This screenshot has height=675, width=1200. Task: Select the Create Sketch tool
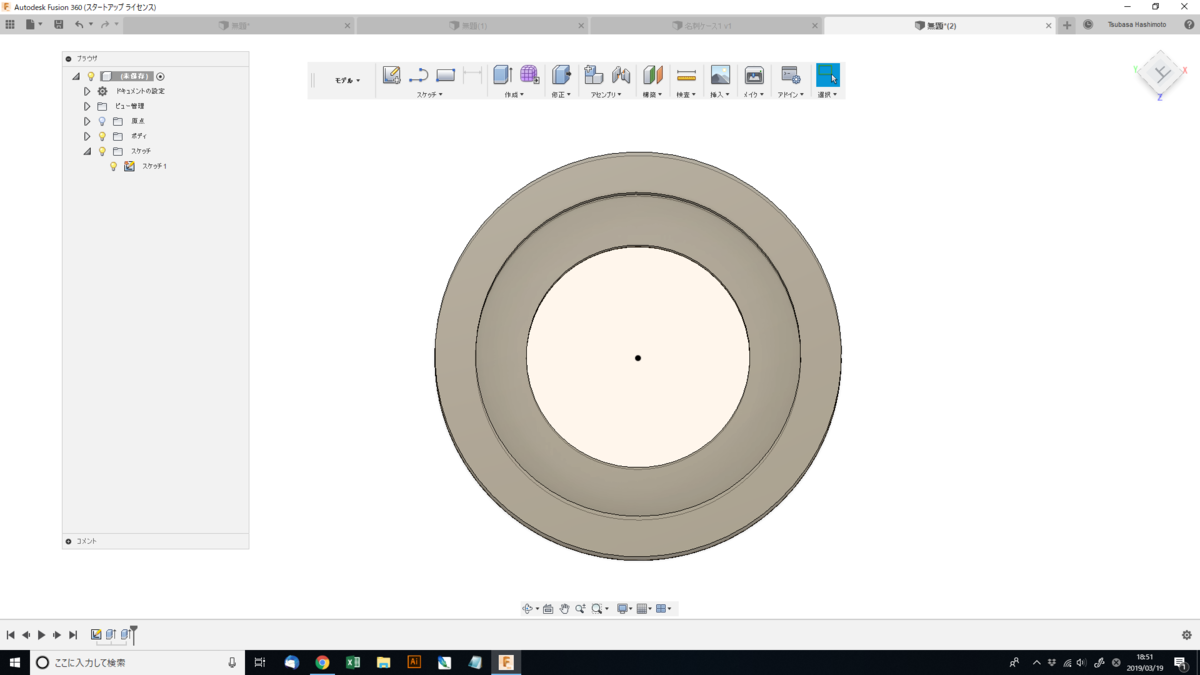(392, 75)
